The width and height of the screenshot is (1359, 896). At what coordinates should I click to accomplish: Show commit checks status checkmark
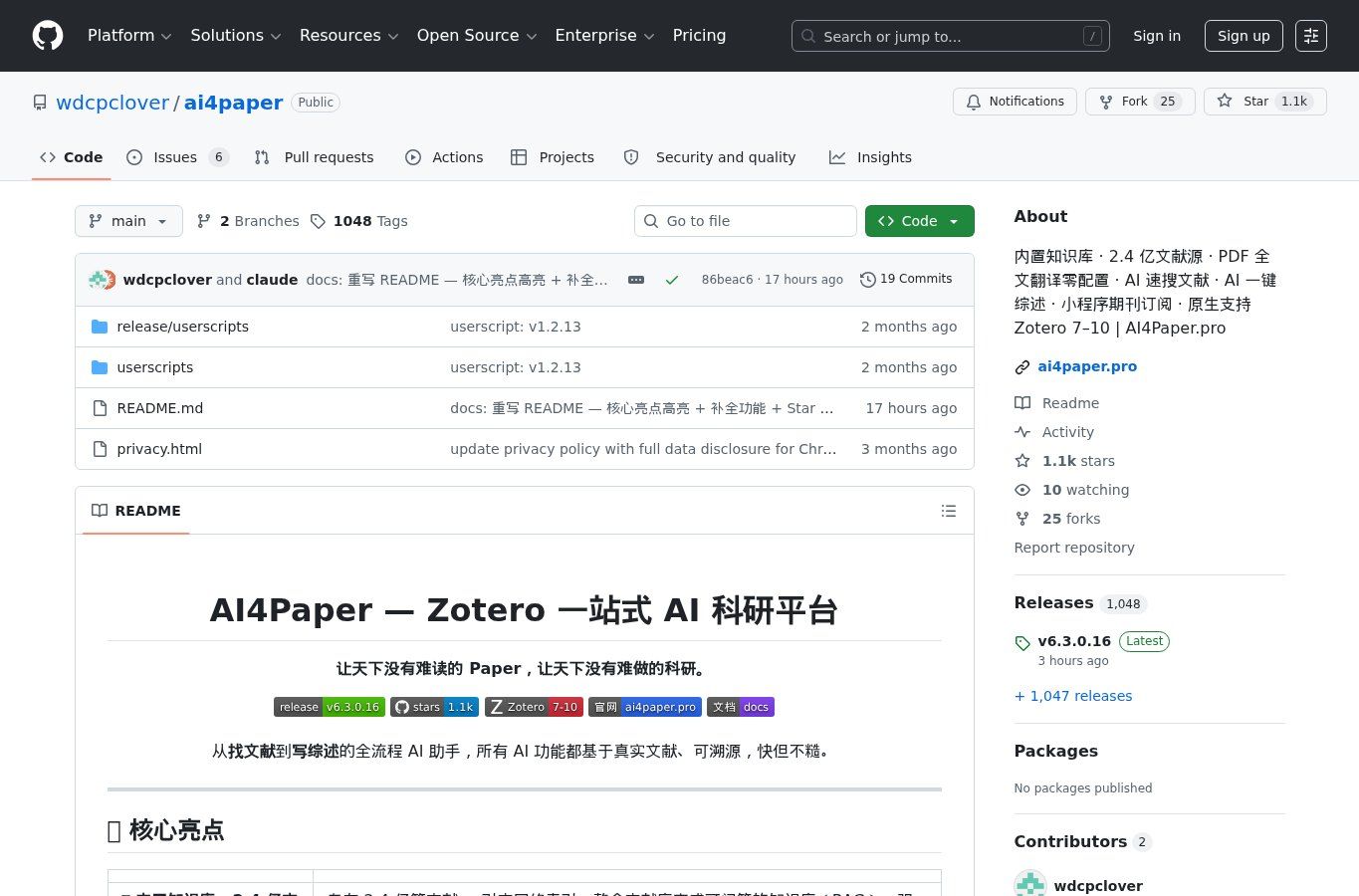click(x=672, y=280)
